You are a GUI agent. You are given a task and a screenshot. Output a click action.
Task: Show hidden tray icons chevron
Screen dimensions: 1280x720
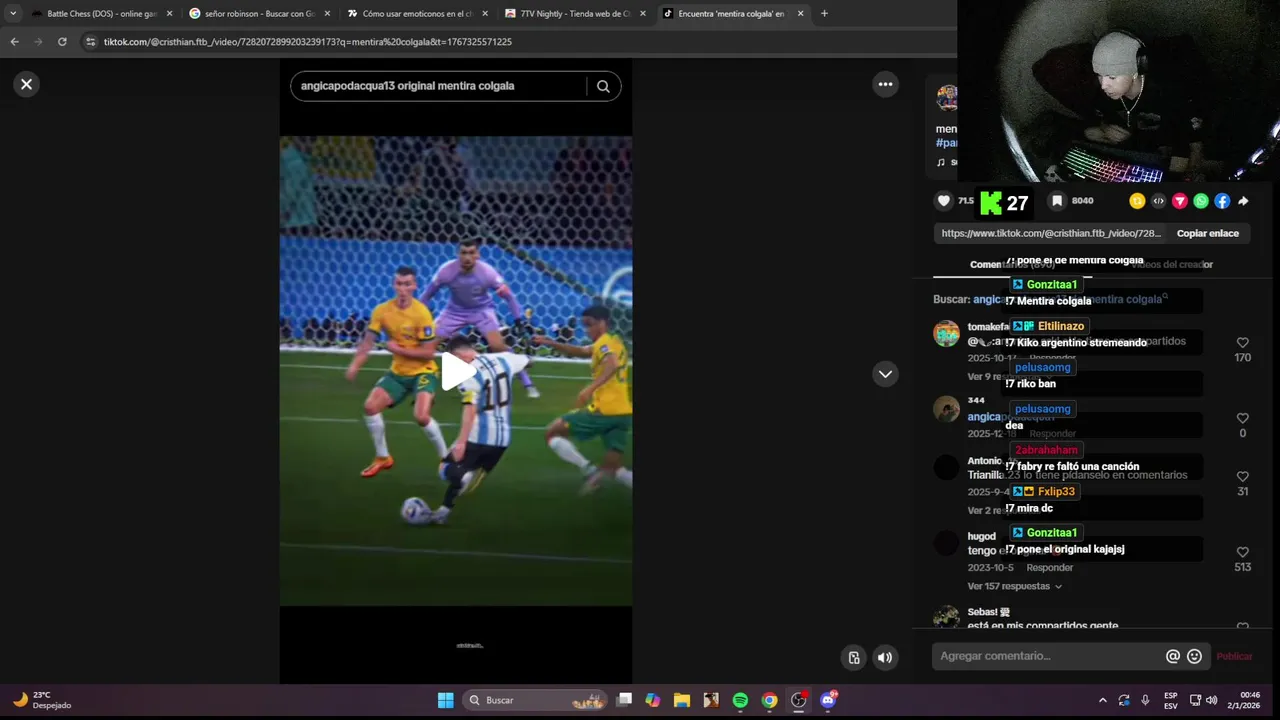[x=1103, y=700]
